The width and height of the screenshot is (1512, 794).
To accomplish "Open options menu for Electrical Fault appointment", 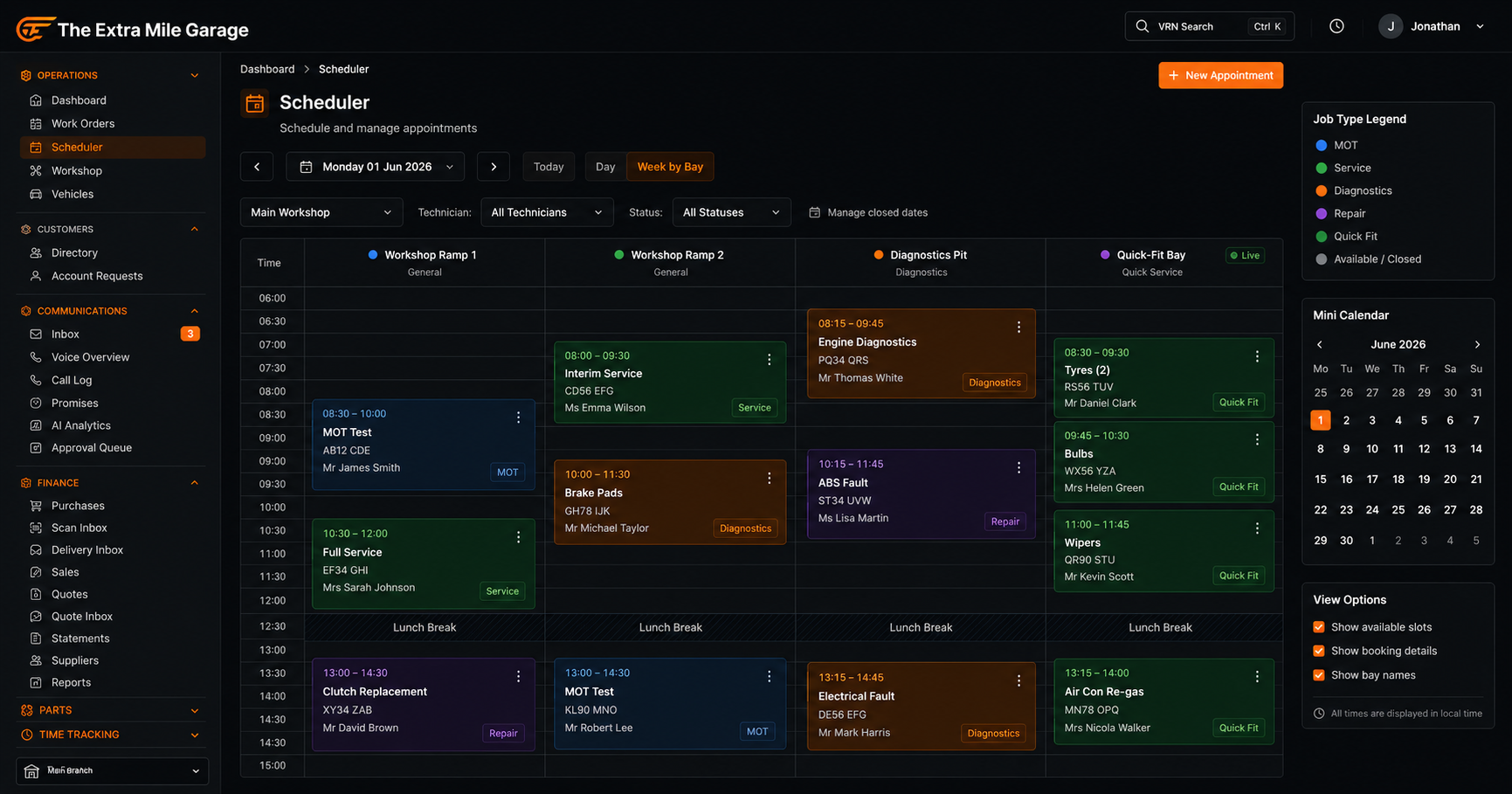I will click(1018, 680).
